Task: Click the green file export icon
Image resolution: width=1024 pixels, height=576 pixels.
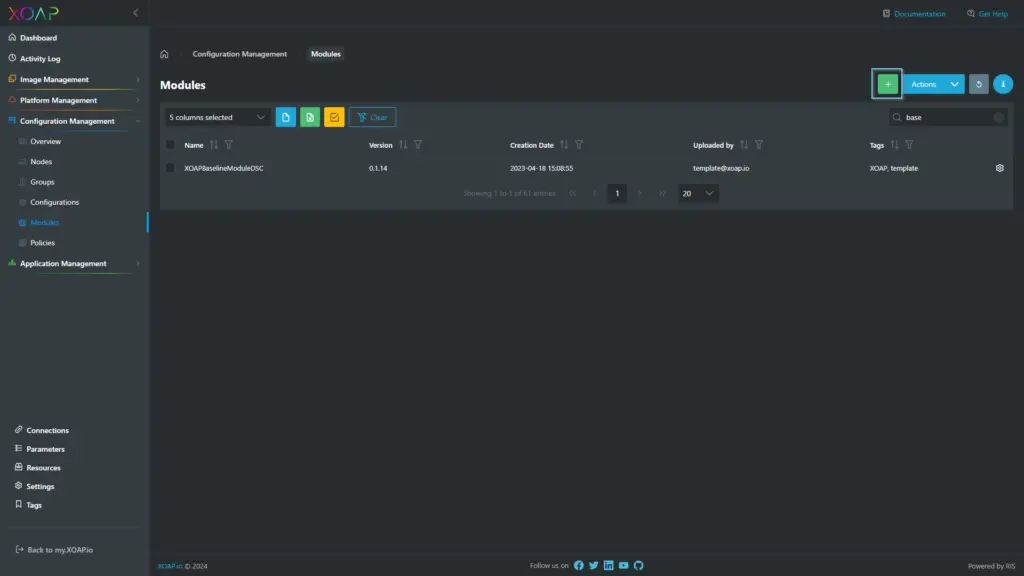Action: (310, 118)
